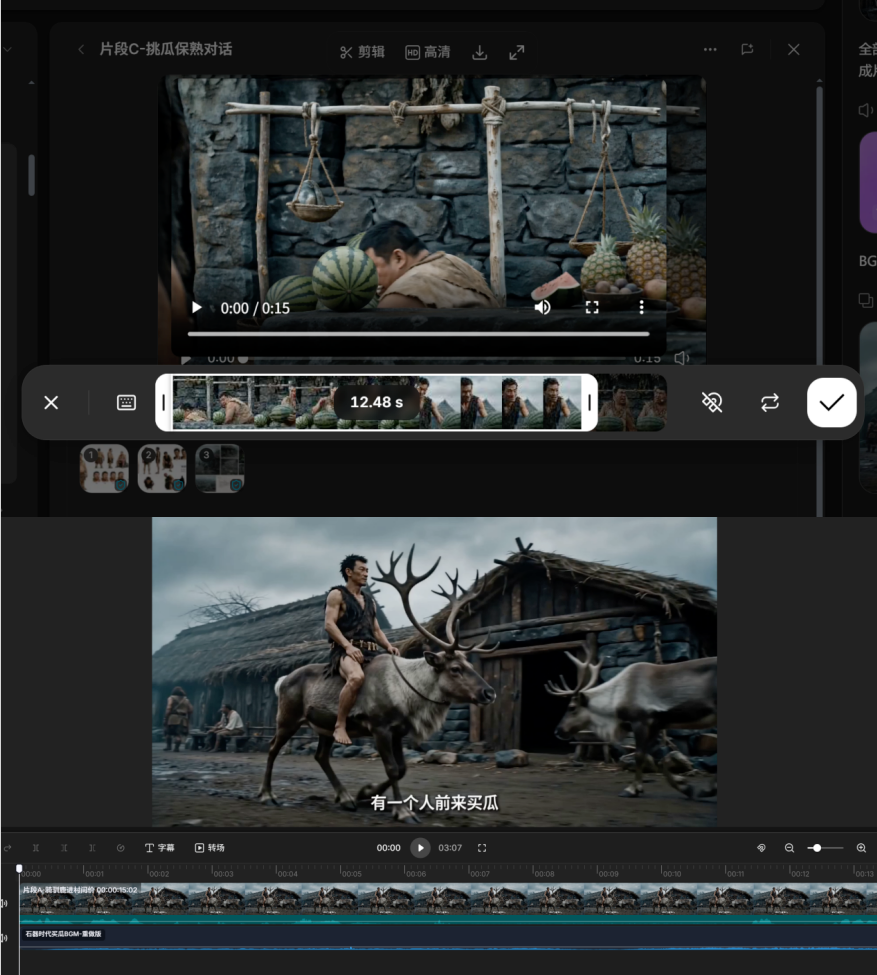Zoom in the timeline with the plus magnifier
This screenshot has width=877, height=975.
(861, 848)
